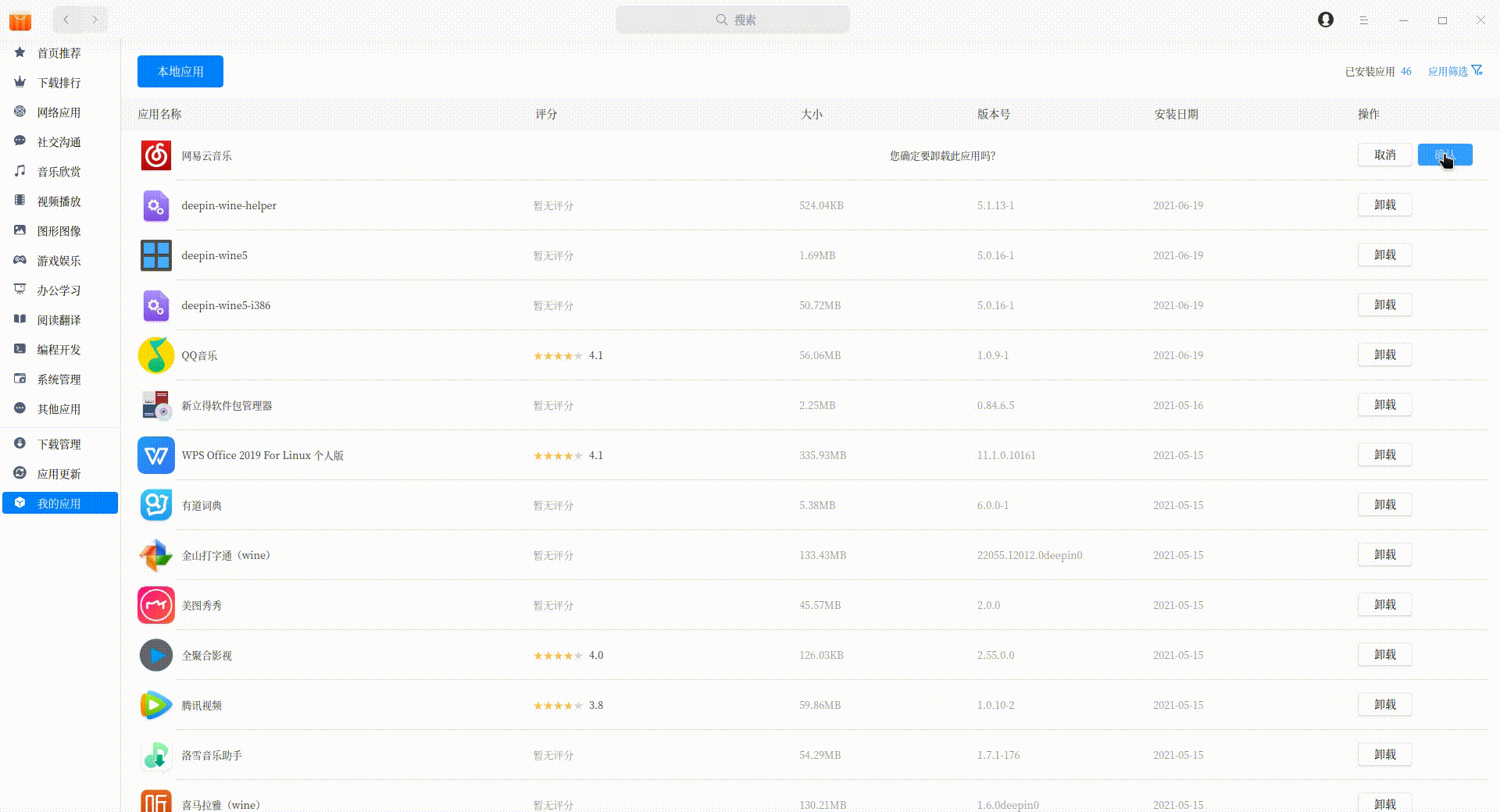Click the 评分 column header
This screenshot has height=812, width=1500.
(546, 114)
